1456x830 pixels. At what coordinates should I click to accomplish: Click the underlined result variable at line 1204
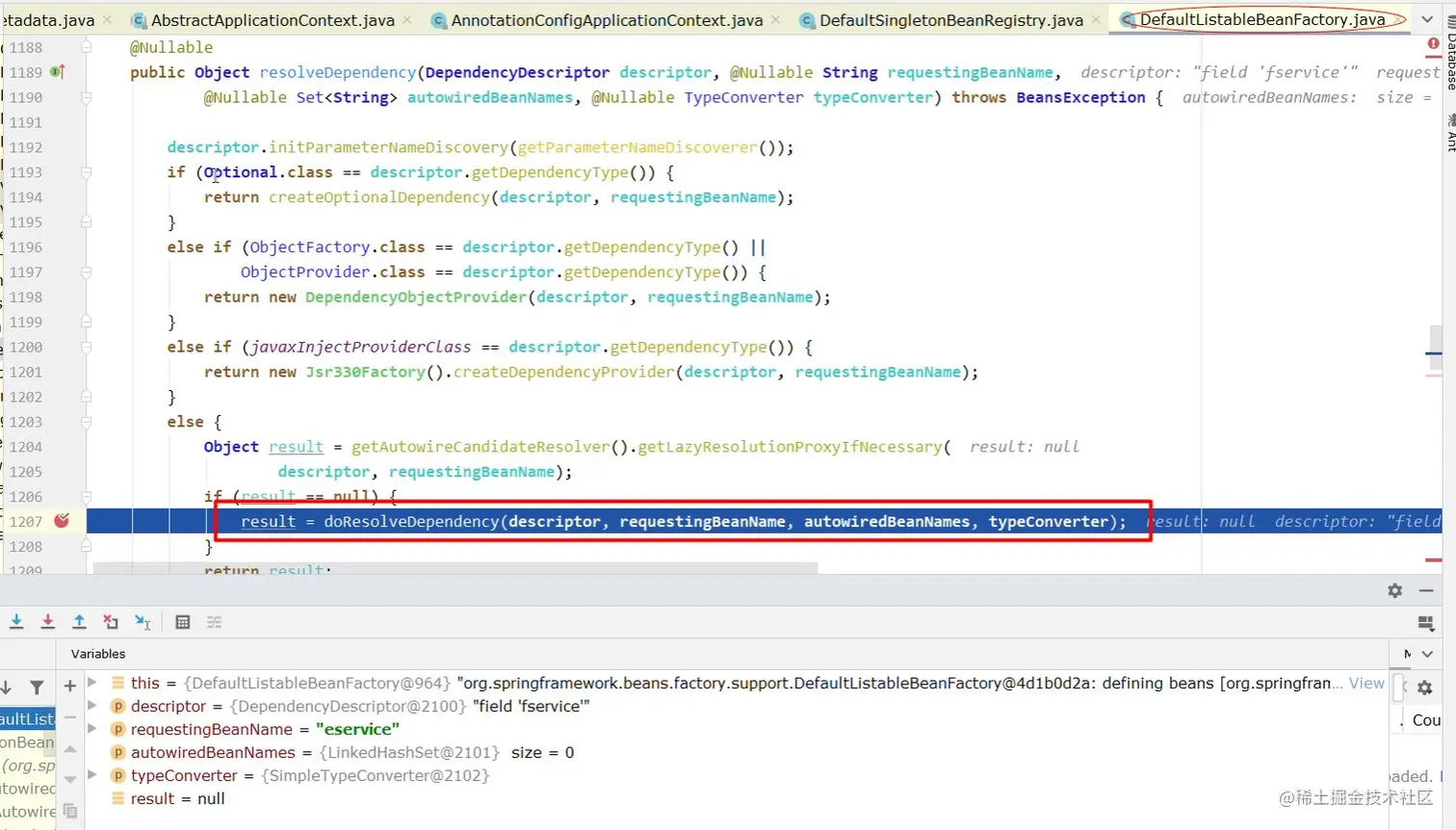[296, 447]
